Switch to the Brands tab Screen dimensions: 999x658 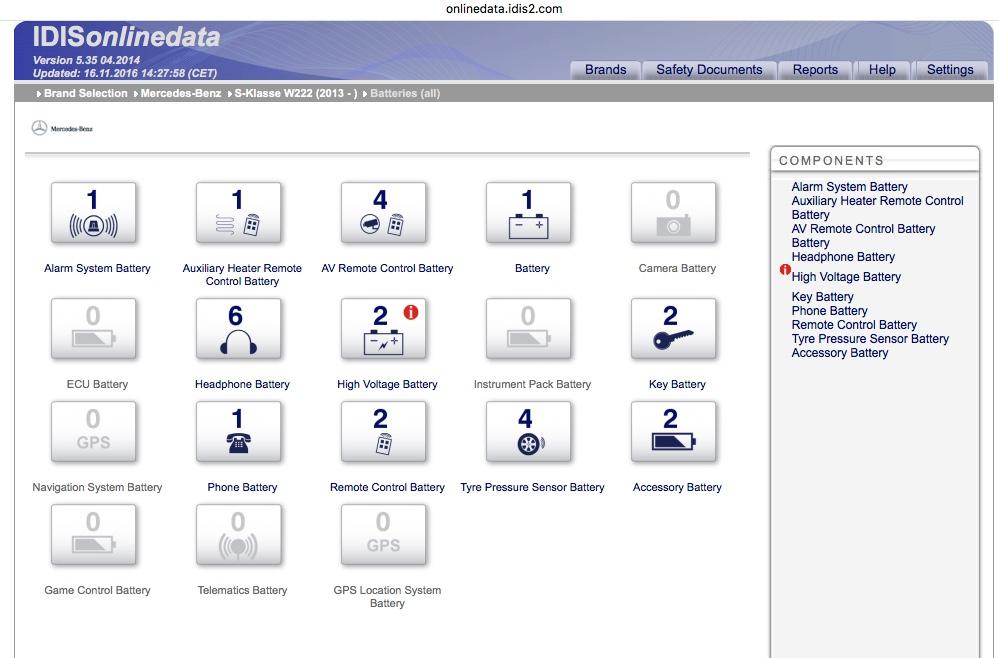605,70
